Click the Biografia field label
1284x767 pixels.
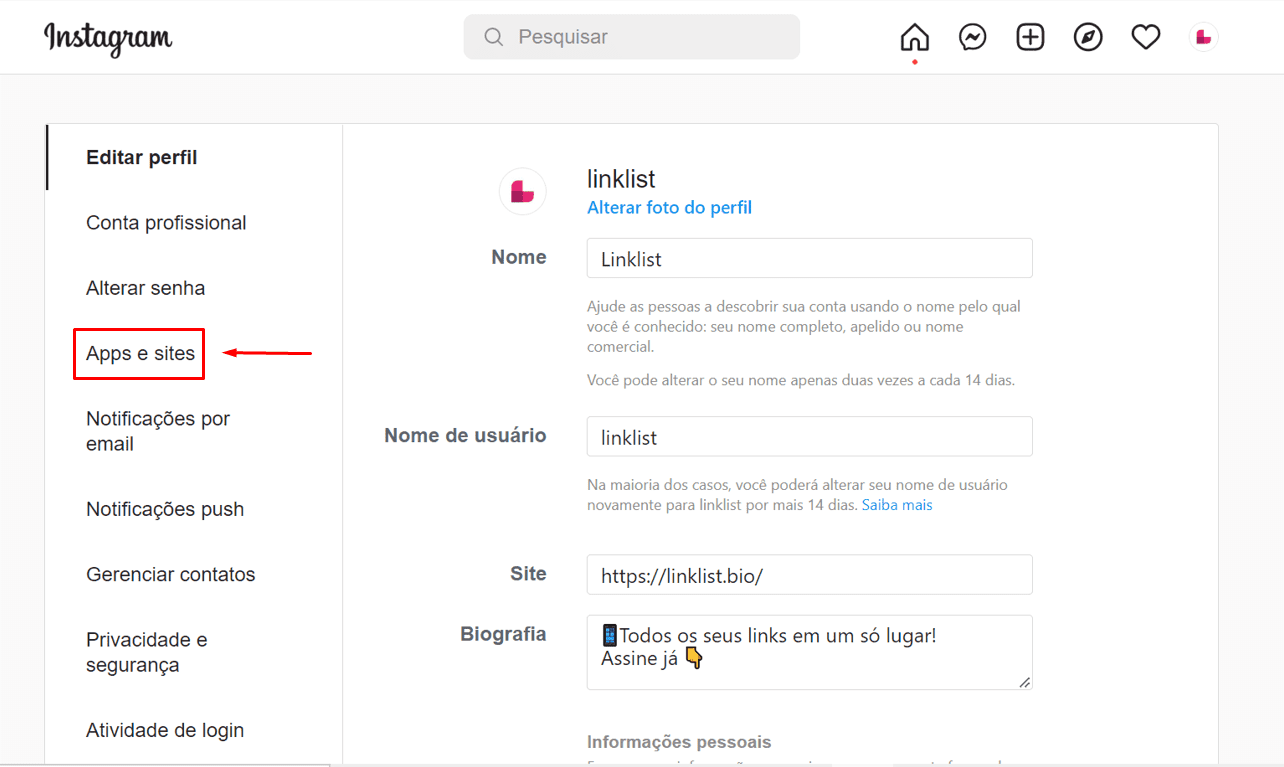click(503, 634)
